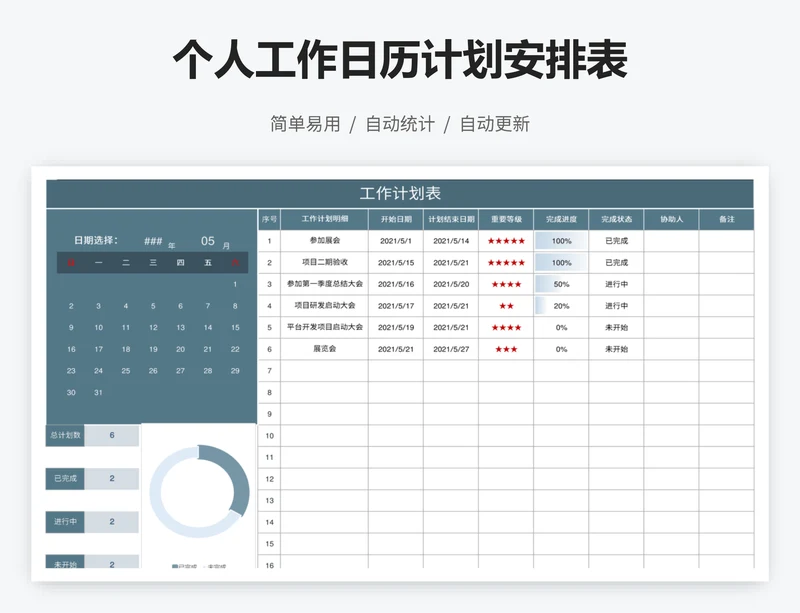Select day 21 in the calendar

[208, 349]
